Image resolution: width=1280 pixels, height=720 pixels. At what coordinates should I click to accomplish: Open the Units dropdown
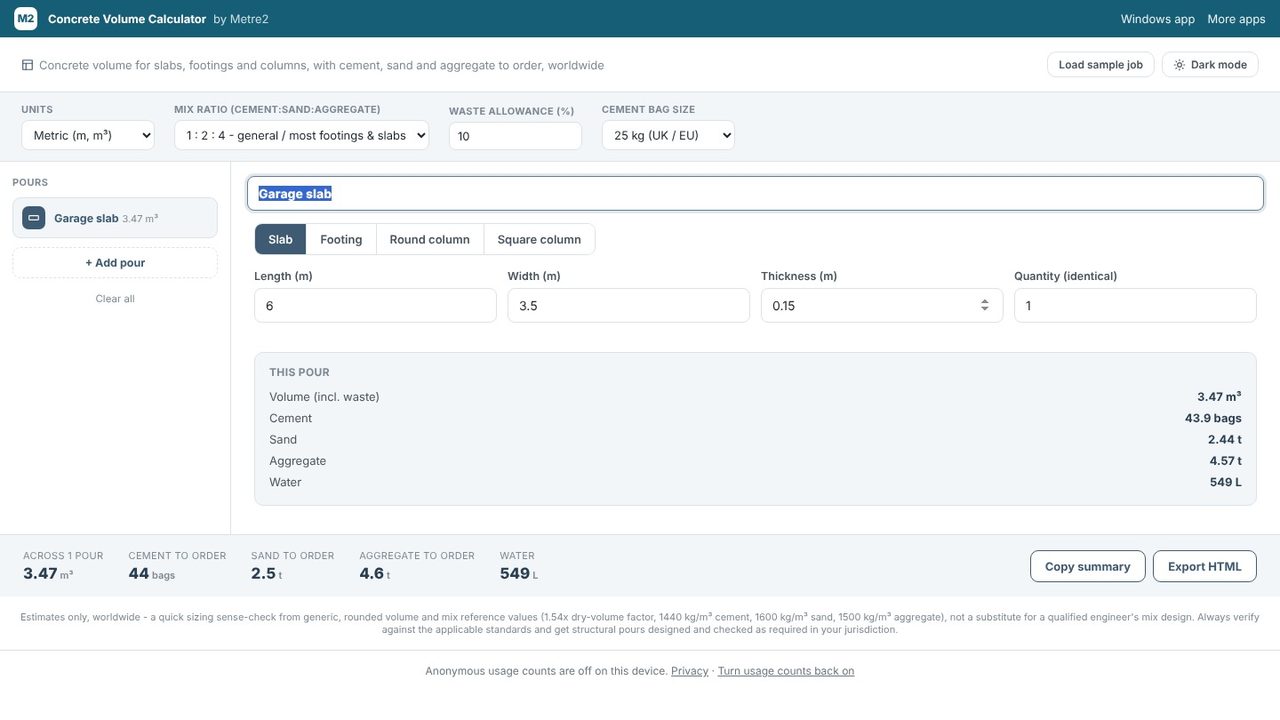click(x=88, y=135)
